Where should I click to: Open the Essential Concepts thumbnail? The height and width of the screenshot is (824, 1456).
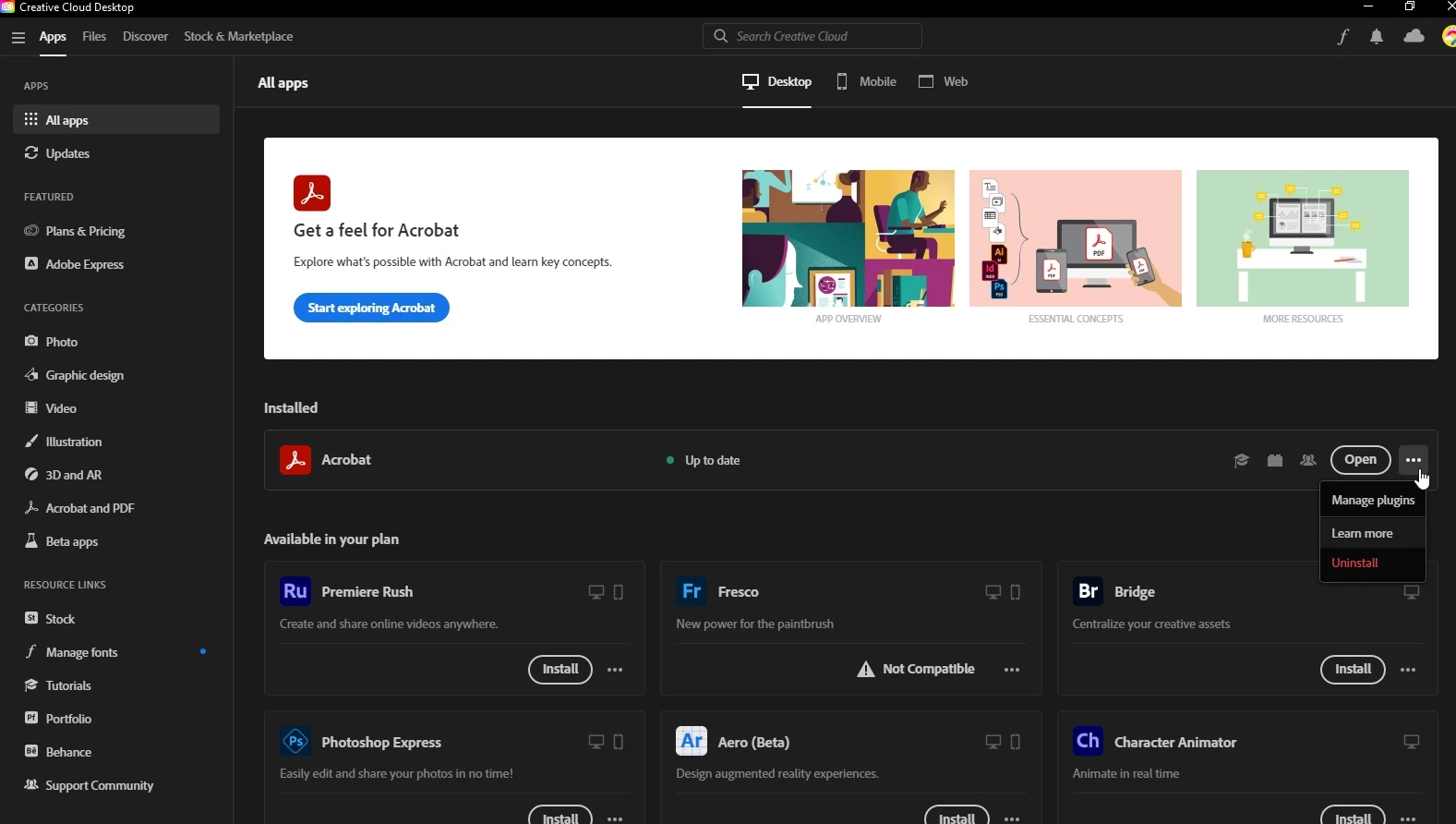[x=1075, y=238]
